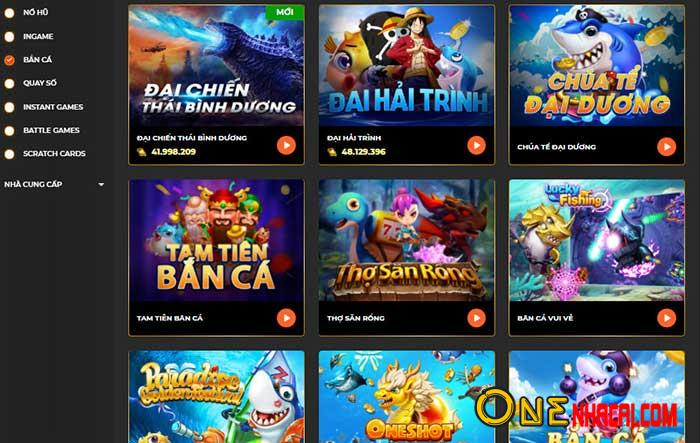
Task: Select the Ingame category radio button
Action: tap(9, 37)
